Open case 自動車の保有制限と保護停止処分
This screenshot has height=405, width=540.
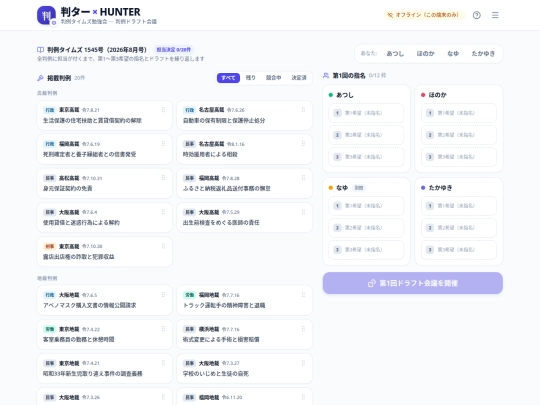245,115
